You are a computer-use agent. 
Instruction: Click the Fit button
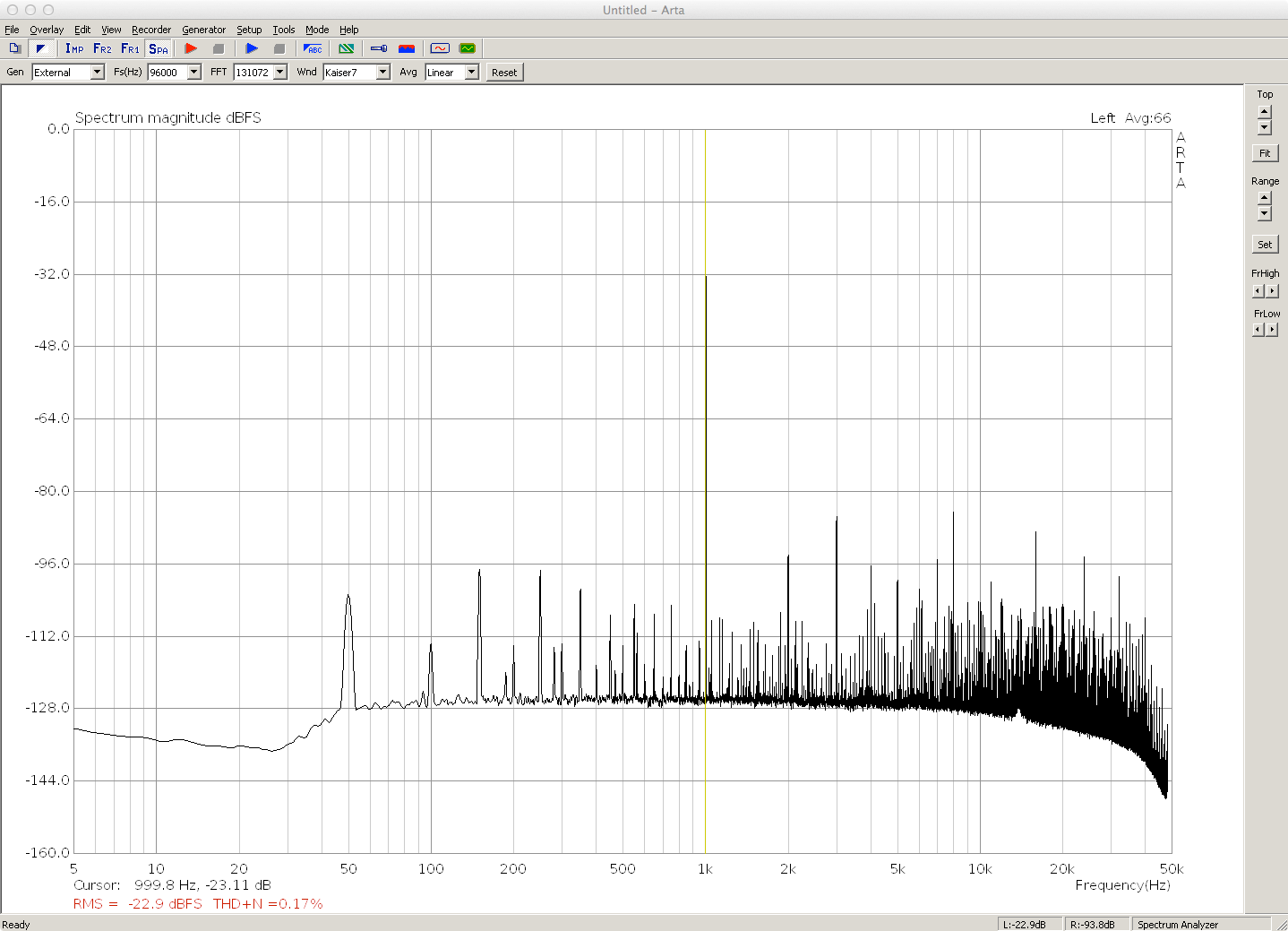pos(1265,153)
